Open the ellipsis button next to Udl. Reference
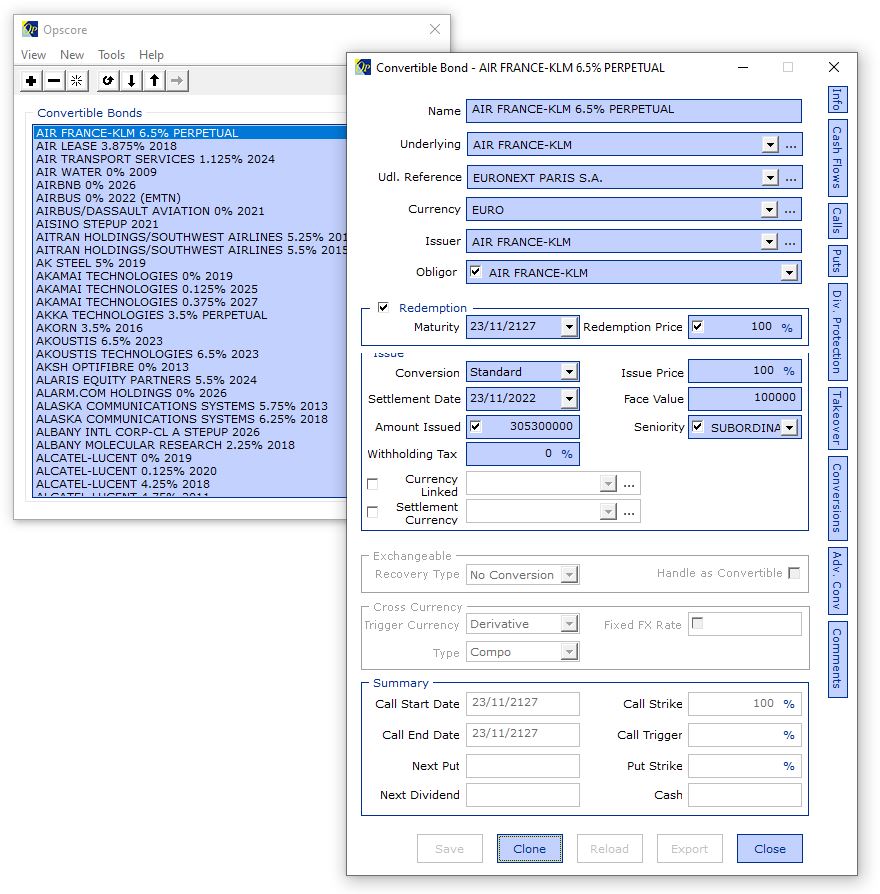This screenshot has height=894, width=880. [791, 178]
